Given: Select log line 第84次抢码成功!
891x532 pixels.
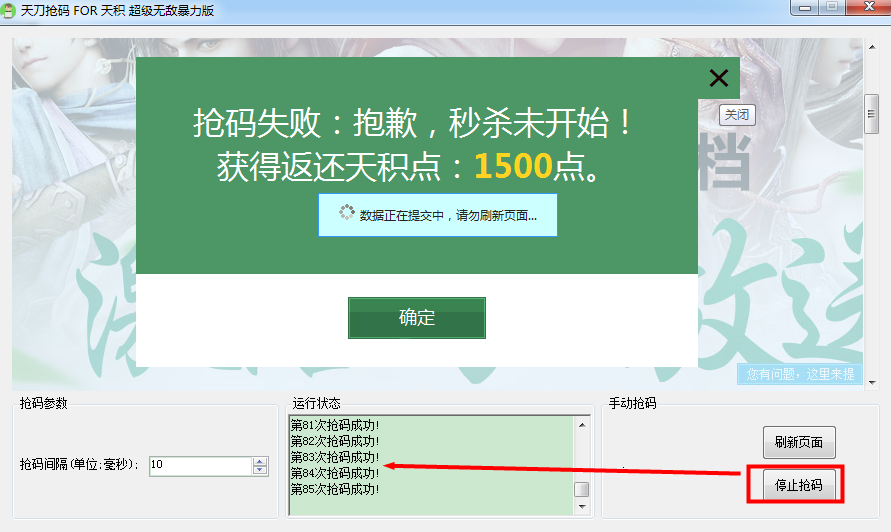Looking at the screenshot, I should coord(335,473).
